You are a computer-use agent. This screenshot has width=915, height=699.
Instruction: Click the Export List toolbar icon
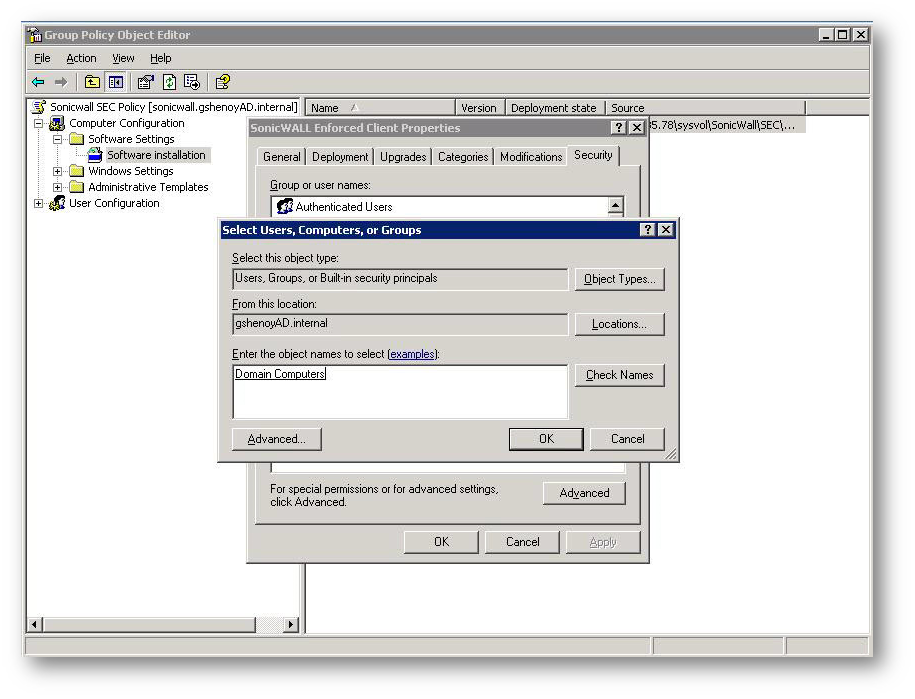(191, 82)
